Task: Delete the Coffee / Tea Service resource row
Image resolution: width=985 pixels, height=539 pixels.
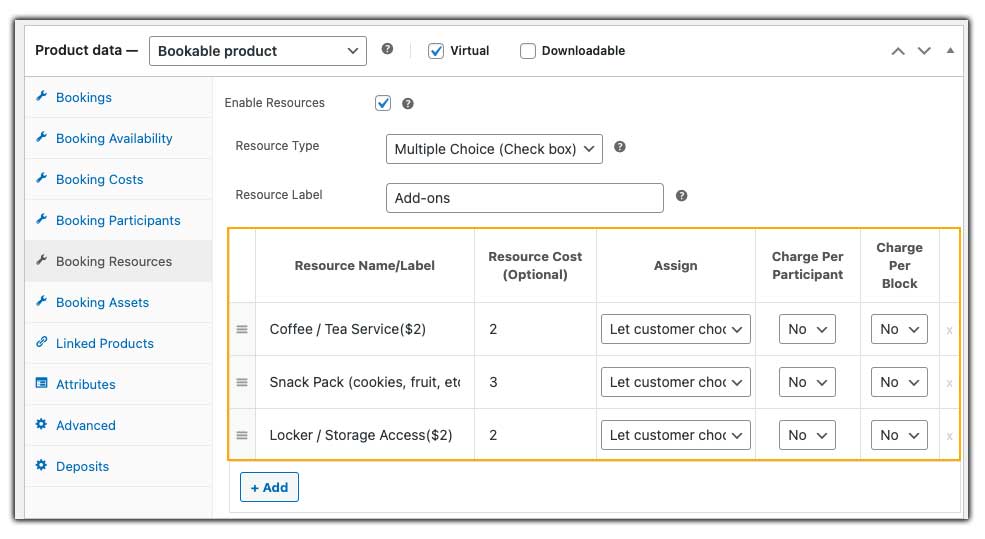Action: pos(949,330)
